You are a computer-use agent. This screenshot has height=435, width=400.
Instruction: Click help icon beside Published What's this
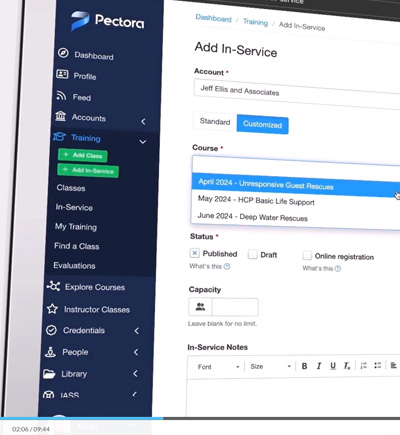point(227,266)
